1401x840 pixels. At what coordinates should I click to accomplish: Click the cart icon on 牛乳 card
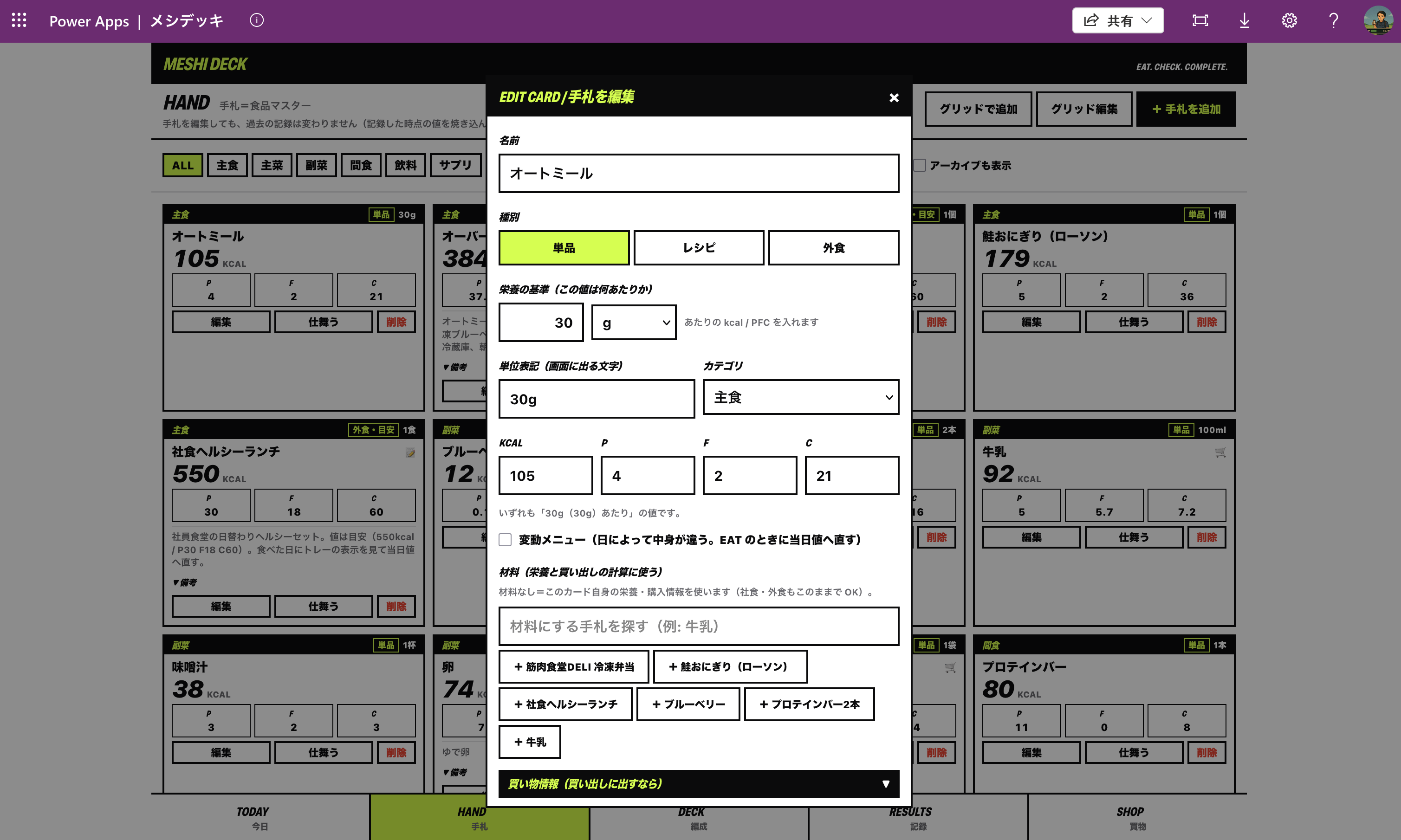tap(1220, 452)
